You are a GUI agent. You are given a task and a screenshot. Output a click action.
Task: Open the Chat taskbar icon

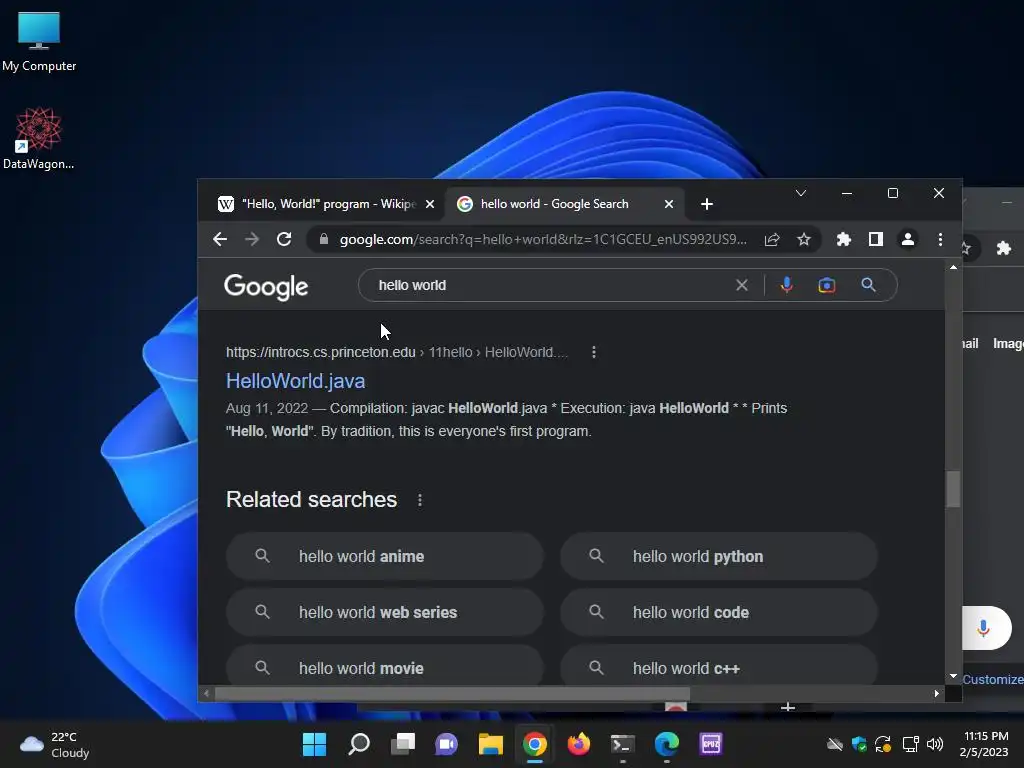tap(447, 744)
